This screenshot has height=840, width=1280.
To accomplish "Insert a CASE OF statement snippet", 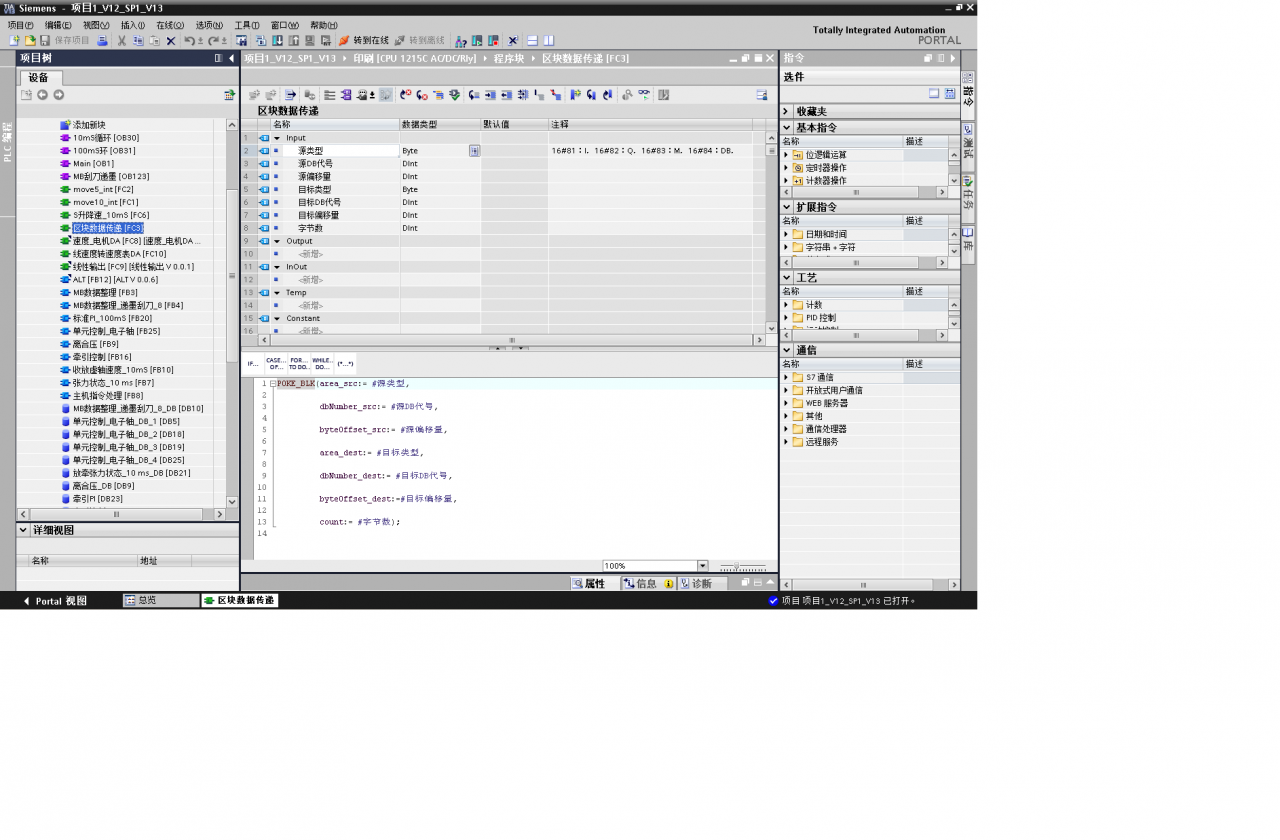I will click(276, 364).
